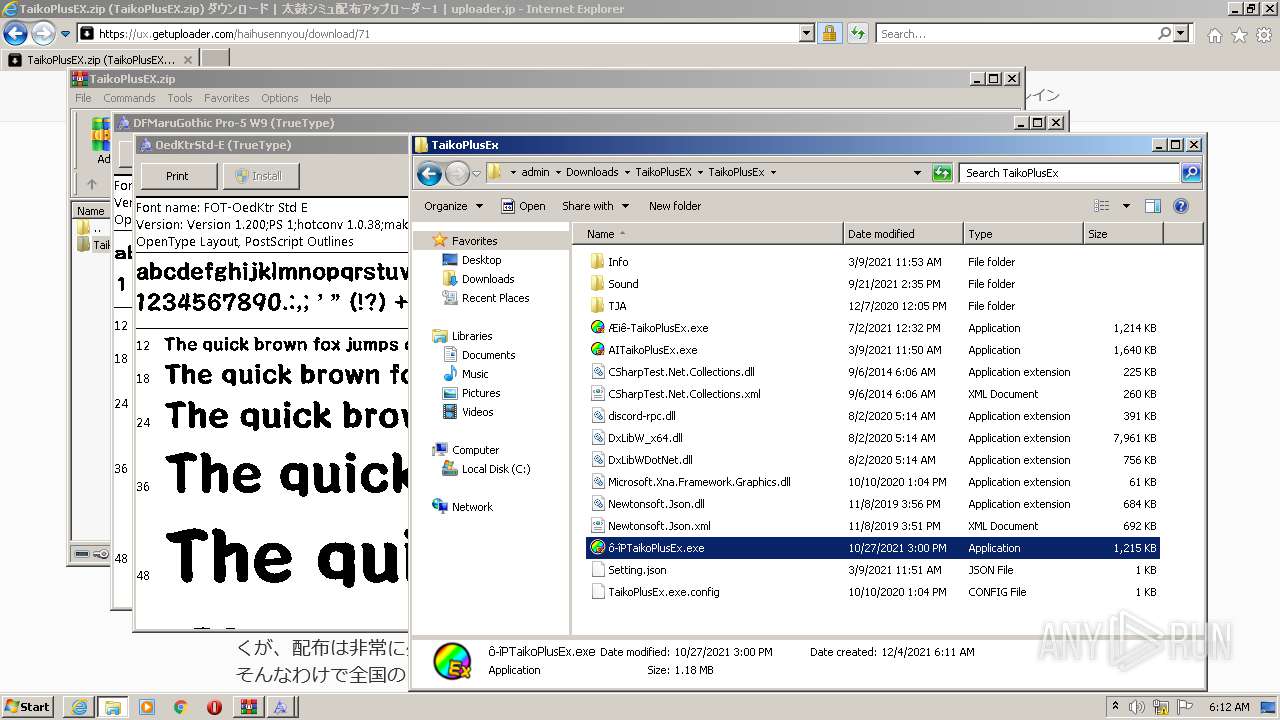1280x720 pixels.
Task: Click the Explorer Back navigation button
Action: click(429, 173)
